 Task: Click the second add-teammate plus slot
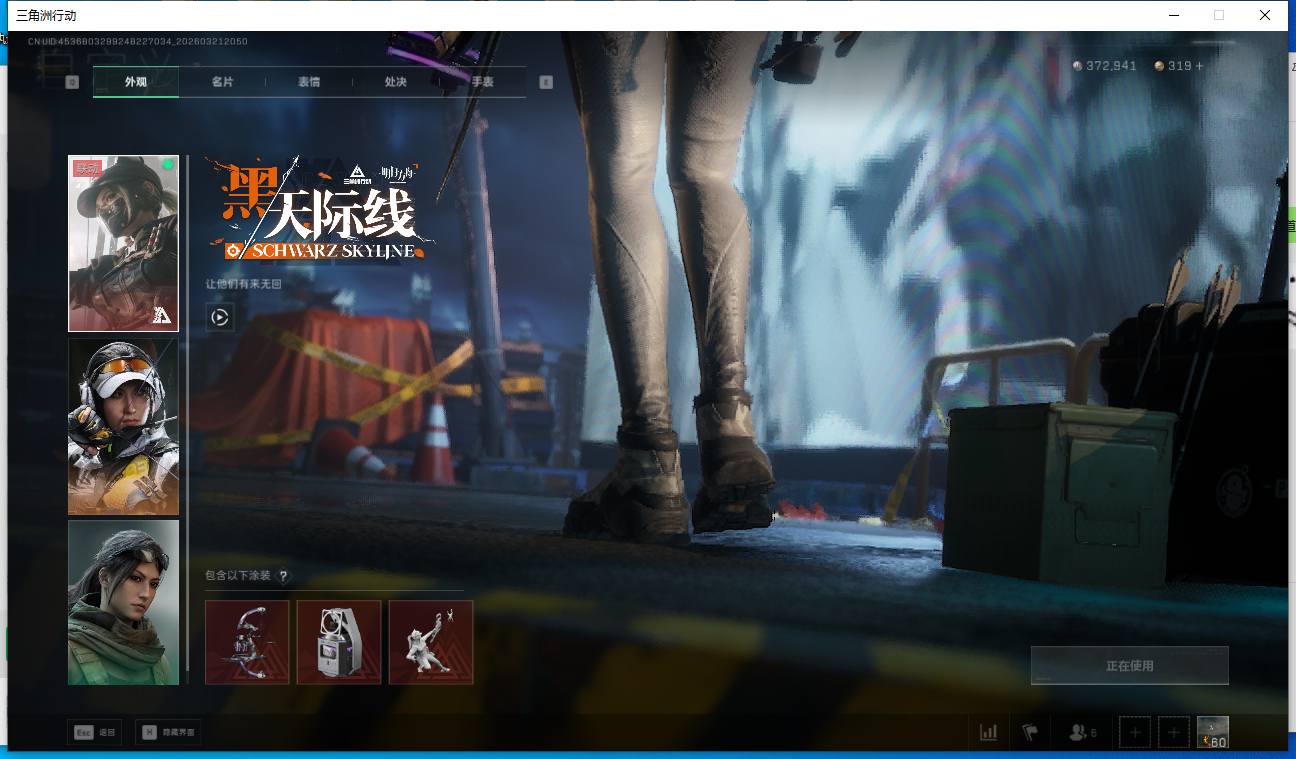click(x=1174, y=733)
